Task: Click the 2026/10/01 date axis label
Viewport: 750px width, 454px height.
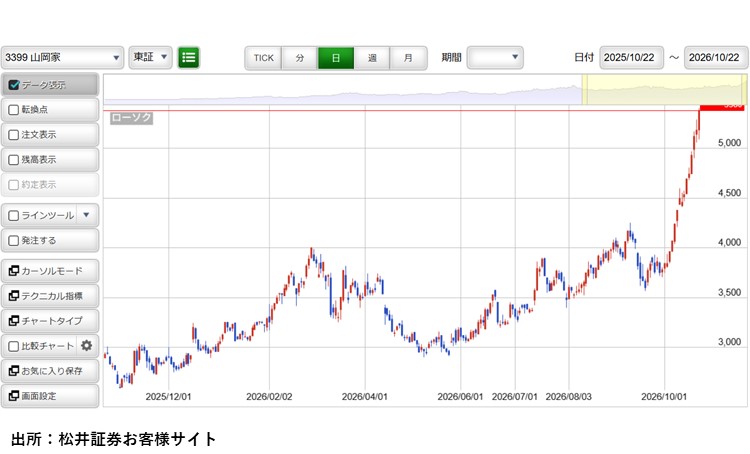Action: [664, 397]
